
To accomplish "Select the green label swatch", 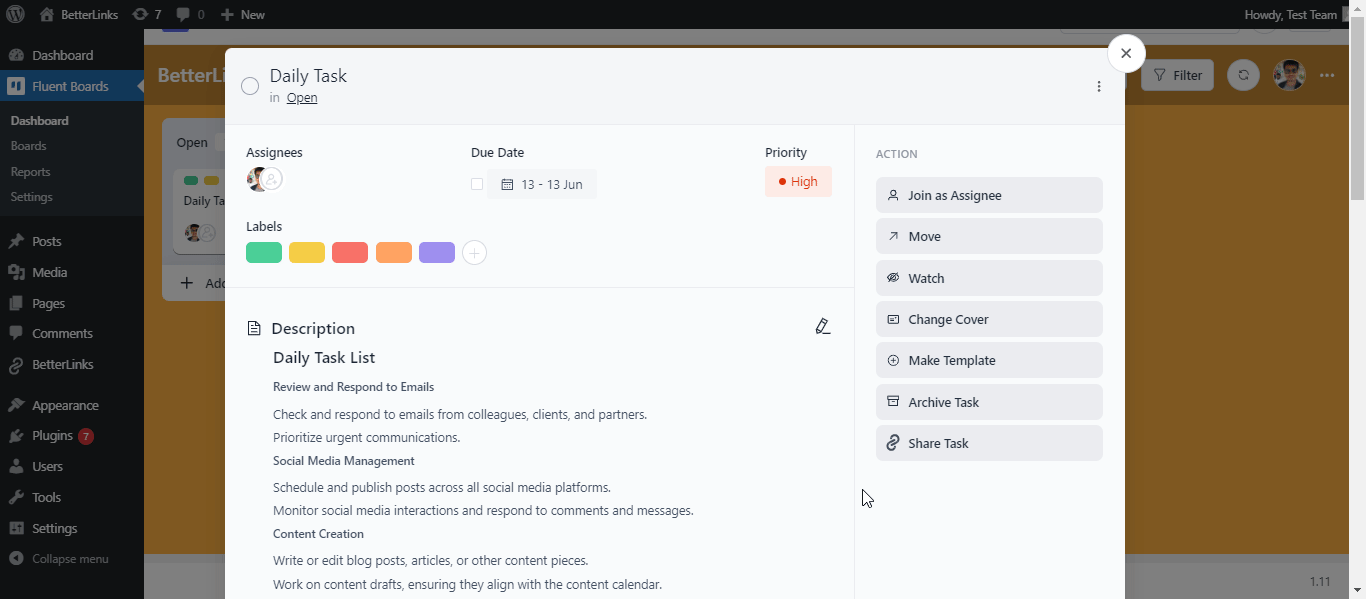I will (263, 252).
